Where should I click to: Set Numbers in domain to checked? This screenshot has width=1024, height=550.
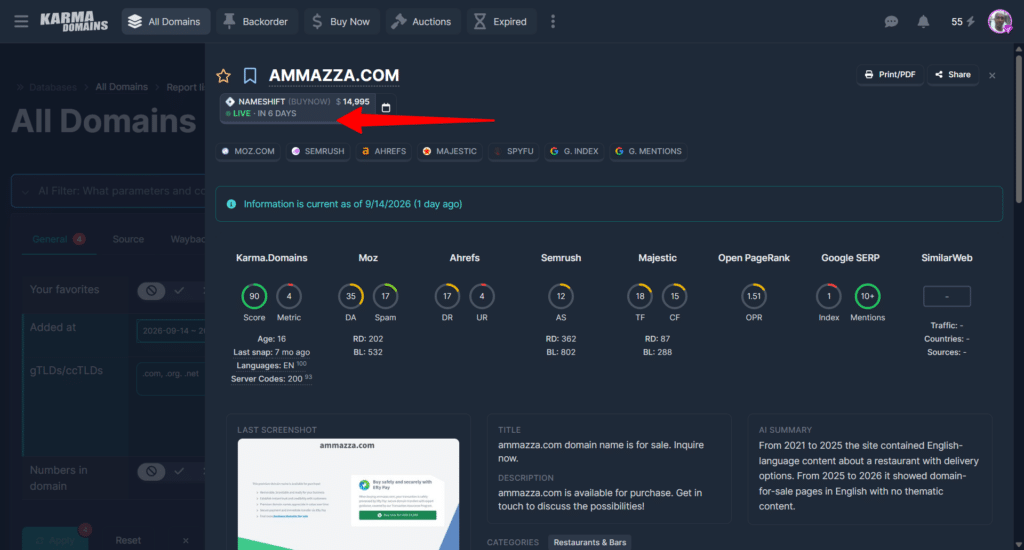tap(180, 471)
